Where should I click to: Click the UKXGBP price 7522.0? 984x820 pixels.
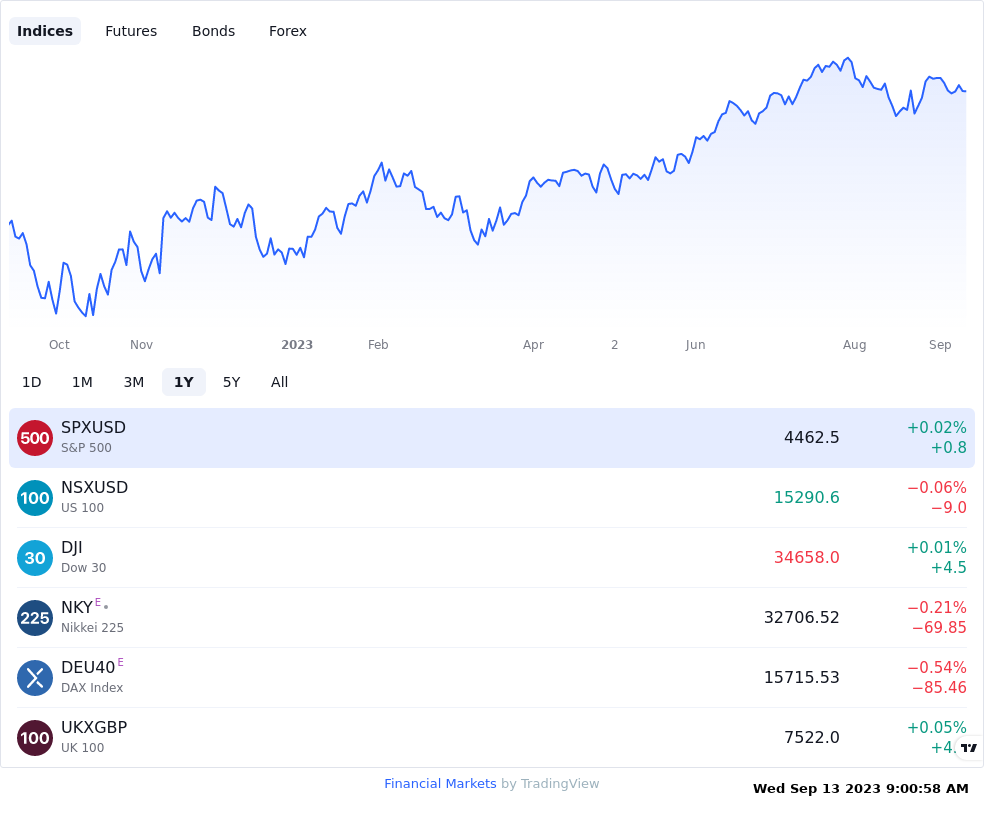pyautogui.click(x=811, y=737)
